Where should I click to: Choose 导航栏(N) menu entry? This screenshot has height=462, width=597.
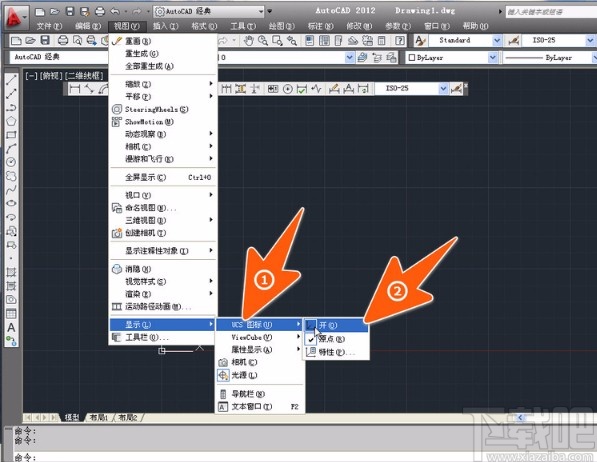pos(260,394)
